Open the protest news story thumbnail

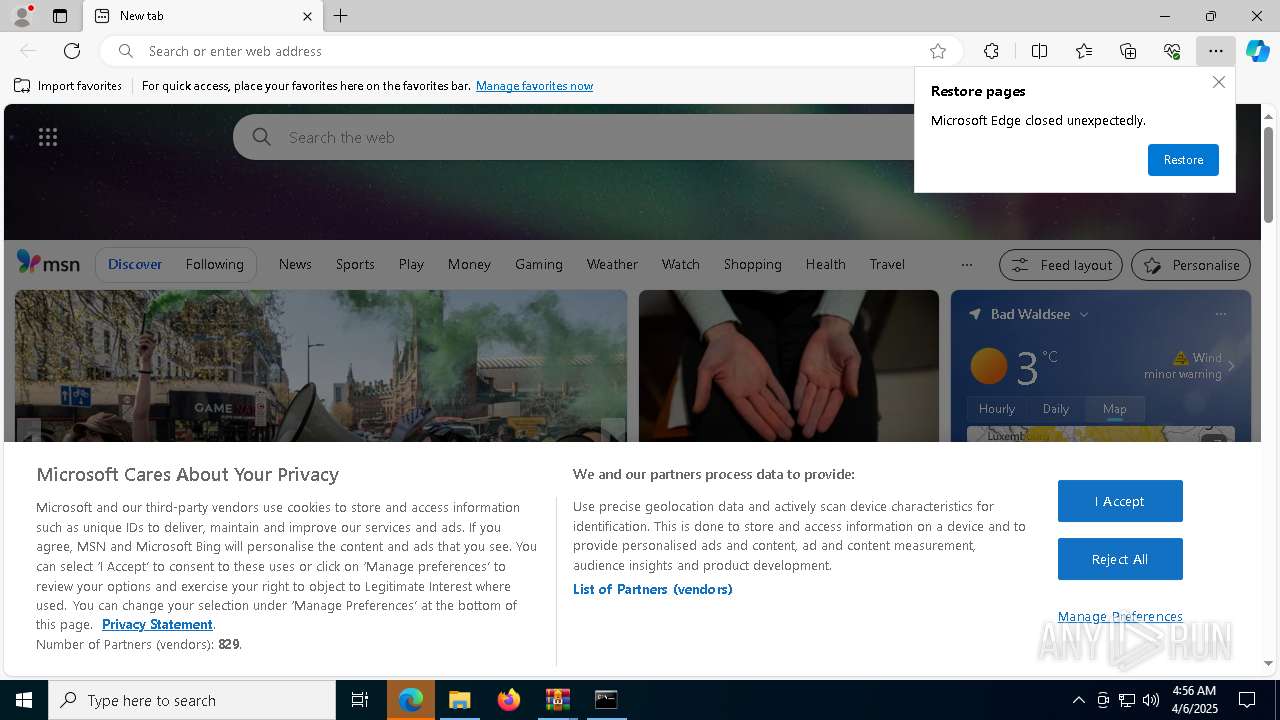coord(321,366)
